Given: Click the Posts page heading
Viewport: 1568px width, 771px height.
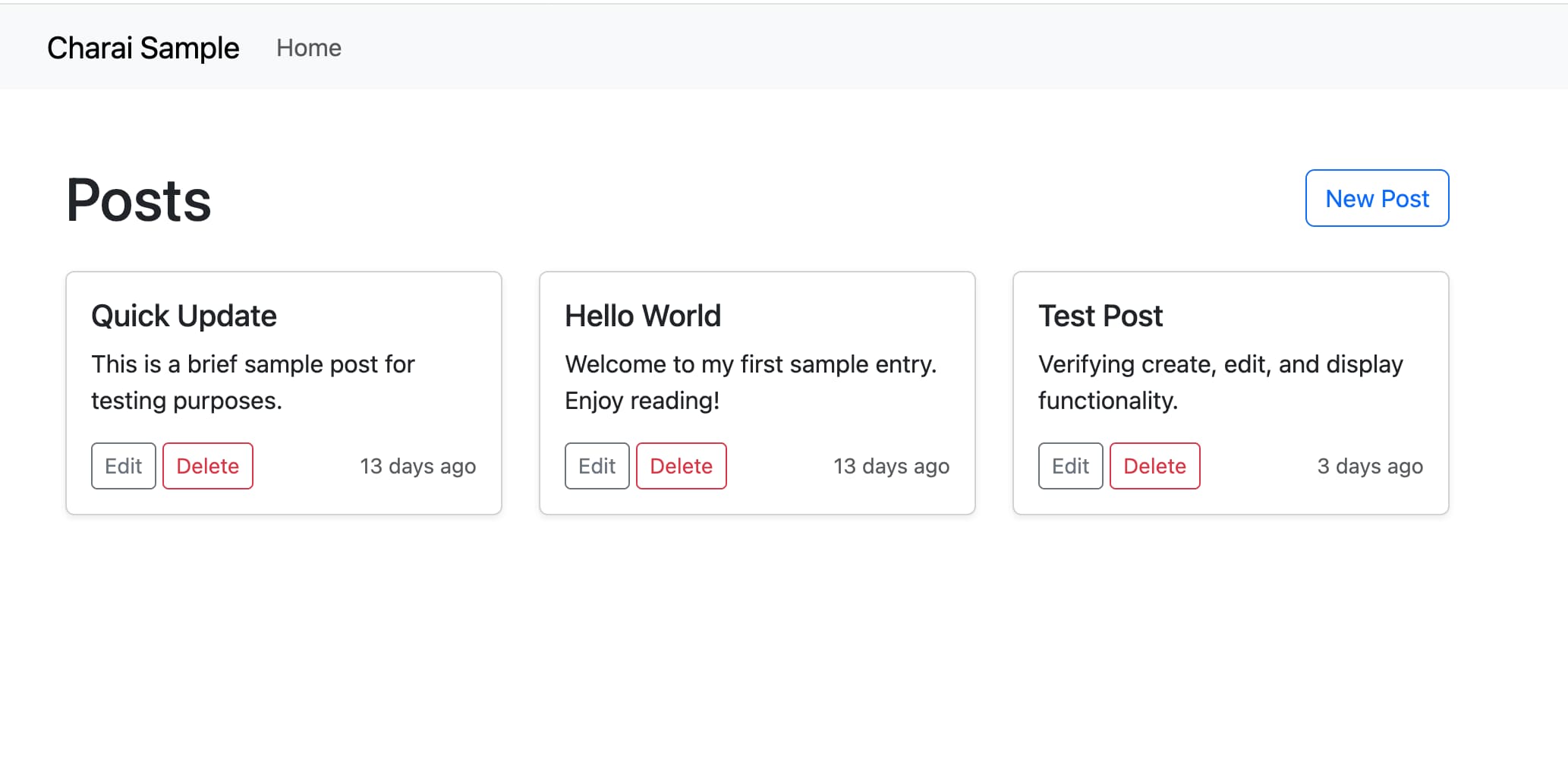Looking at the screenshot, I should pos(139,200).
